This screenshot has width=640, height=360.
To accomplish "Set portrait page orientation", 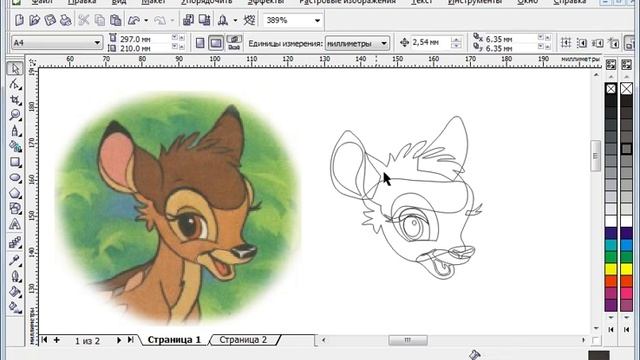I will pos(200,43).
